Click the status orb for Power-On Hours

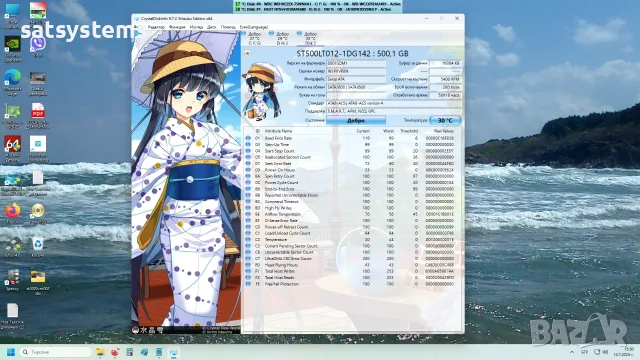[x=248, y=170]
